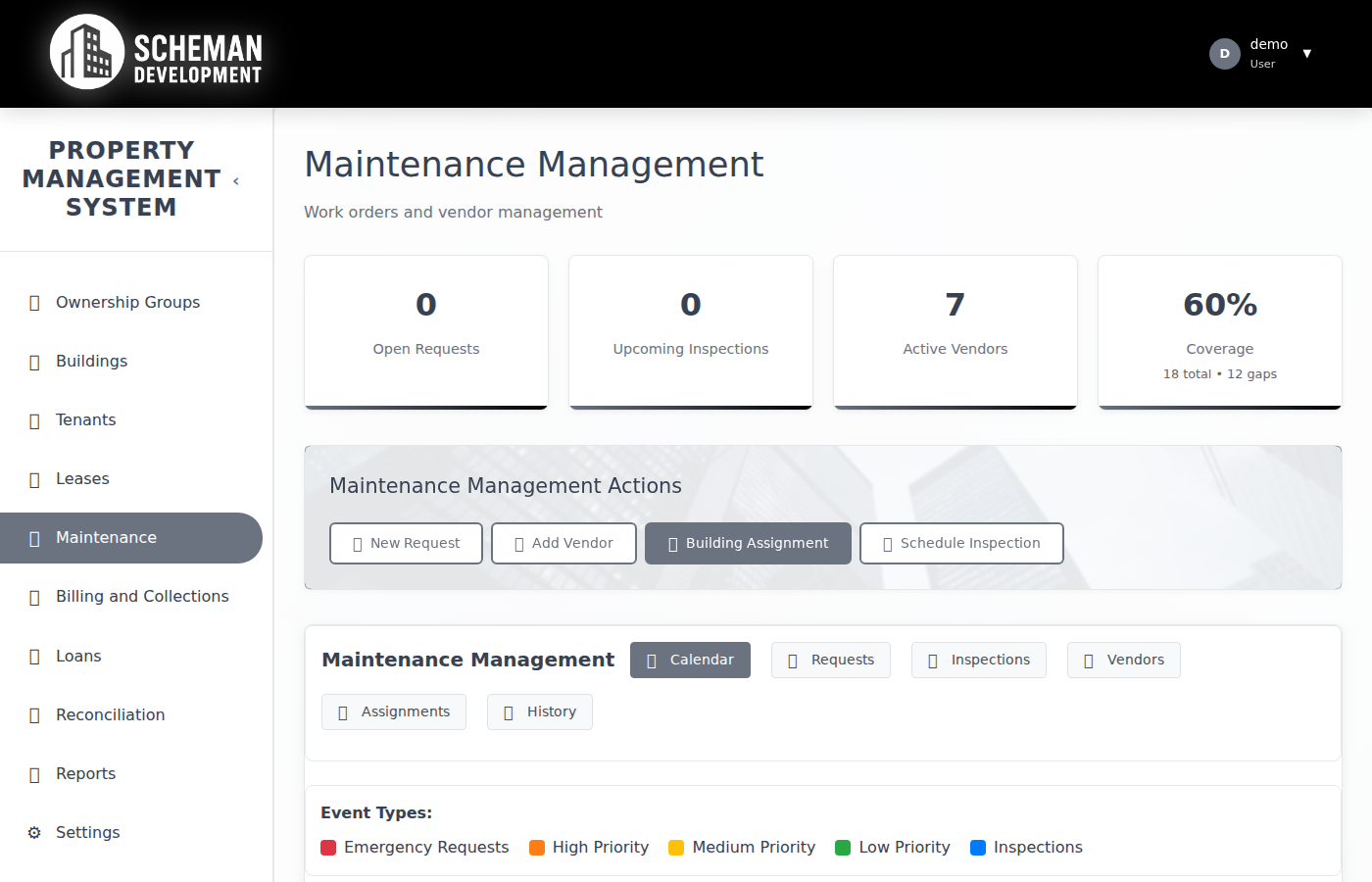Image resolution: width=1372 pixels, height=882 pixels.
Task: Open the Buildings section icon
Action: 32,361
